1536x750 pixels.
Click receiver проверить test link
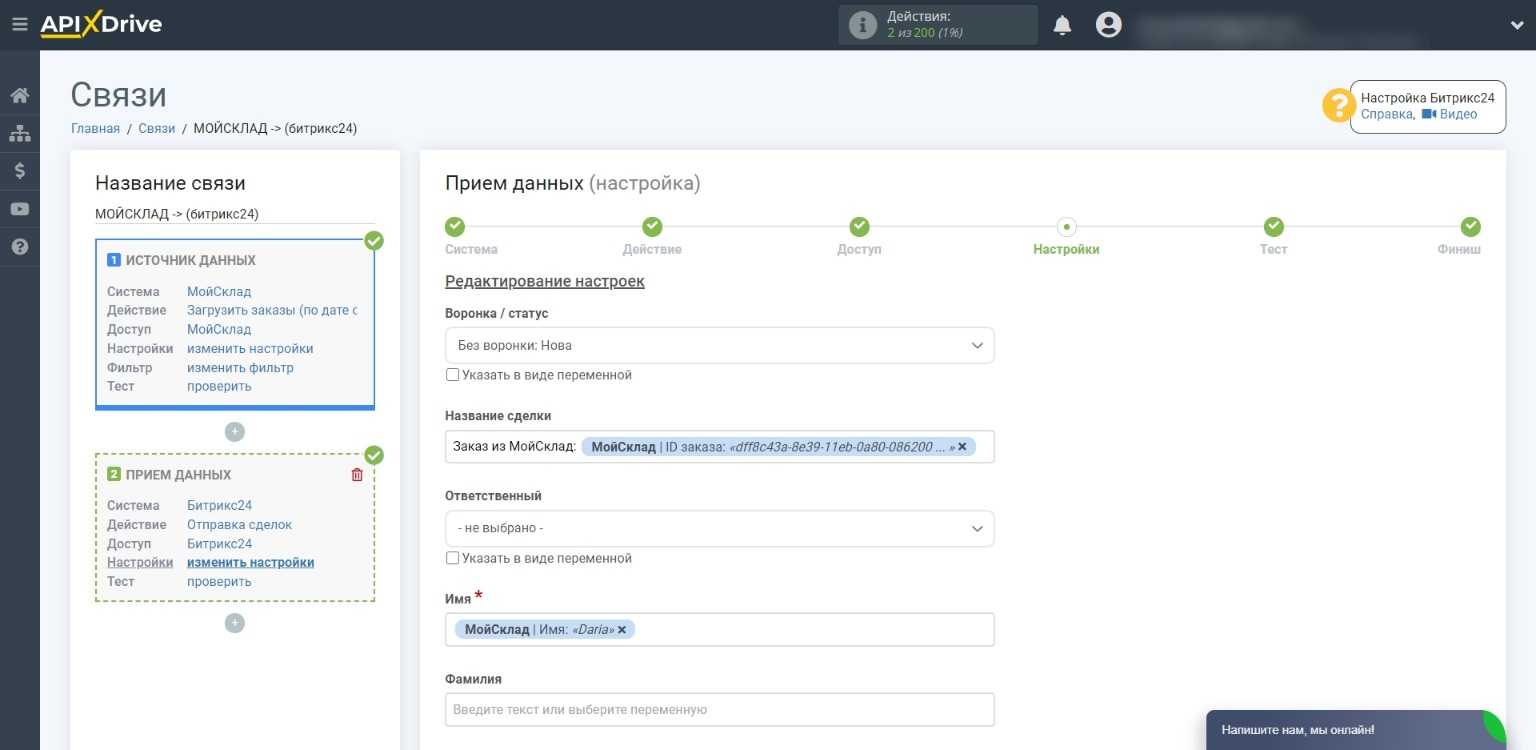pos(219,582)
